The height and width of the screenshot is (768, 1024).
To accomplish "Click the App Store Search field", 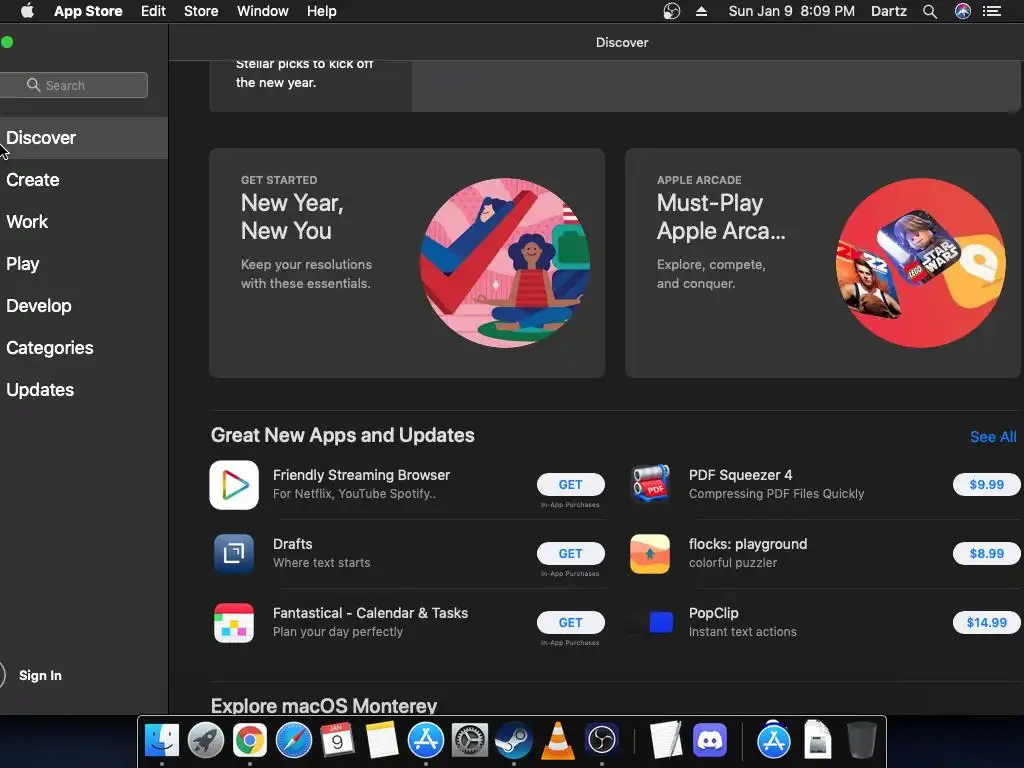I will 73,85.
